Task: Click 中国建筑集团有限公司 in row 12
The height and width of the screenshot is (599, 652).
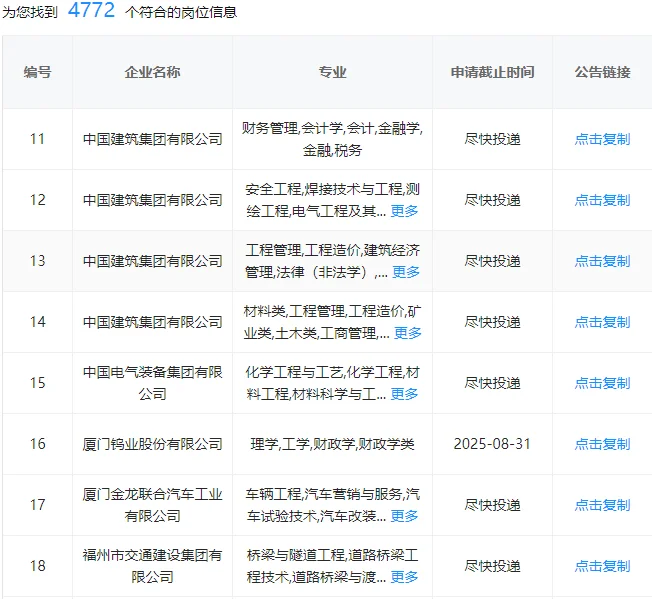Action: click(153, 200)
